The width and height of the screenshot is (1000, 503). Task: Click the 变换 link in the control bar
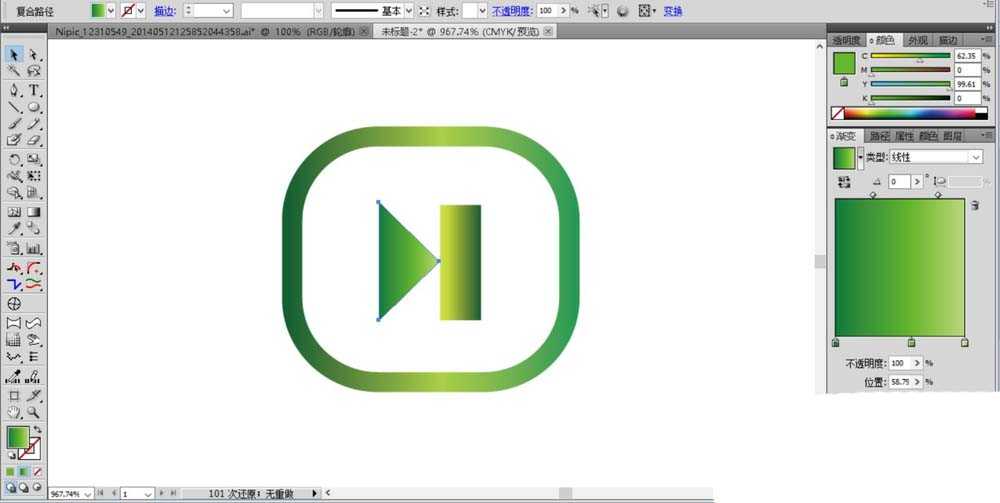673,10
